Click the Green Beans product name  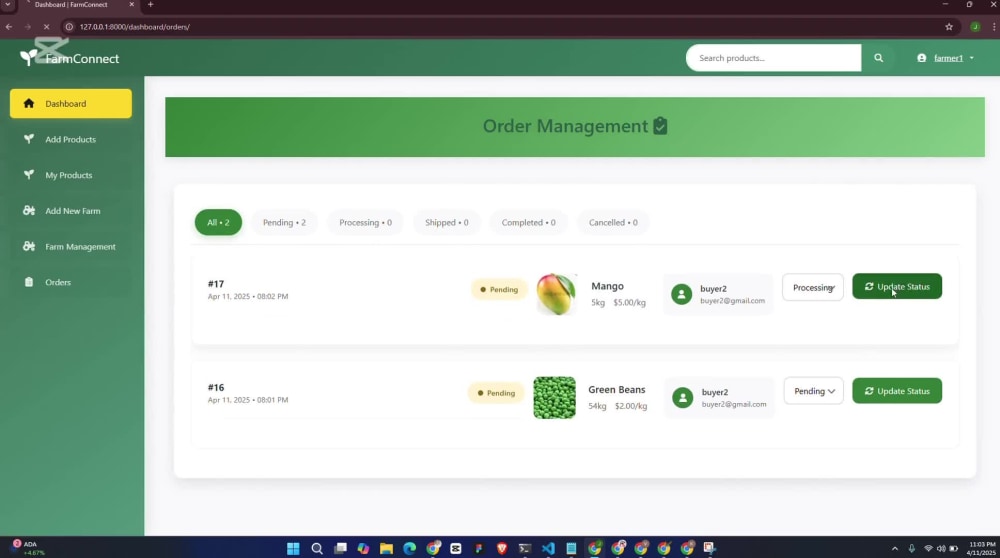click(x=616, y=389)
